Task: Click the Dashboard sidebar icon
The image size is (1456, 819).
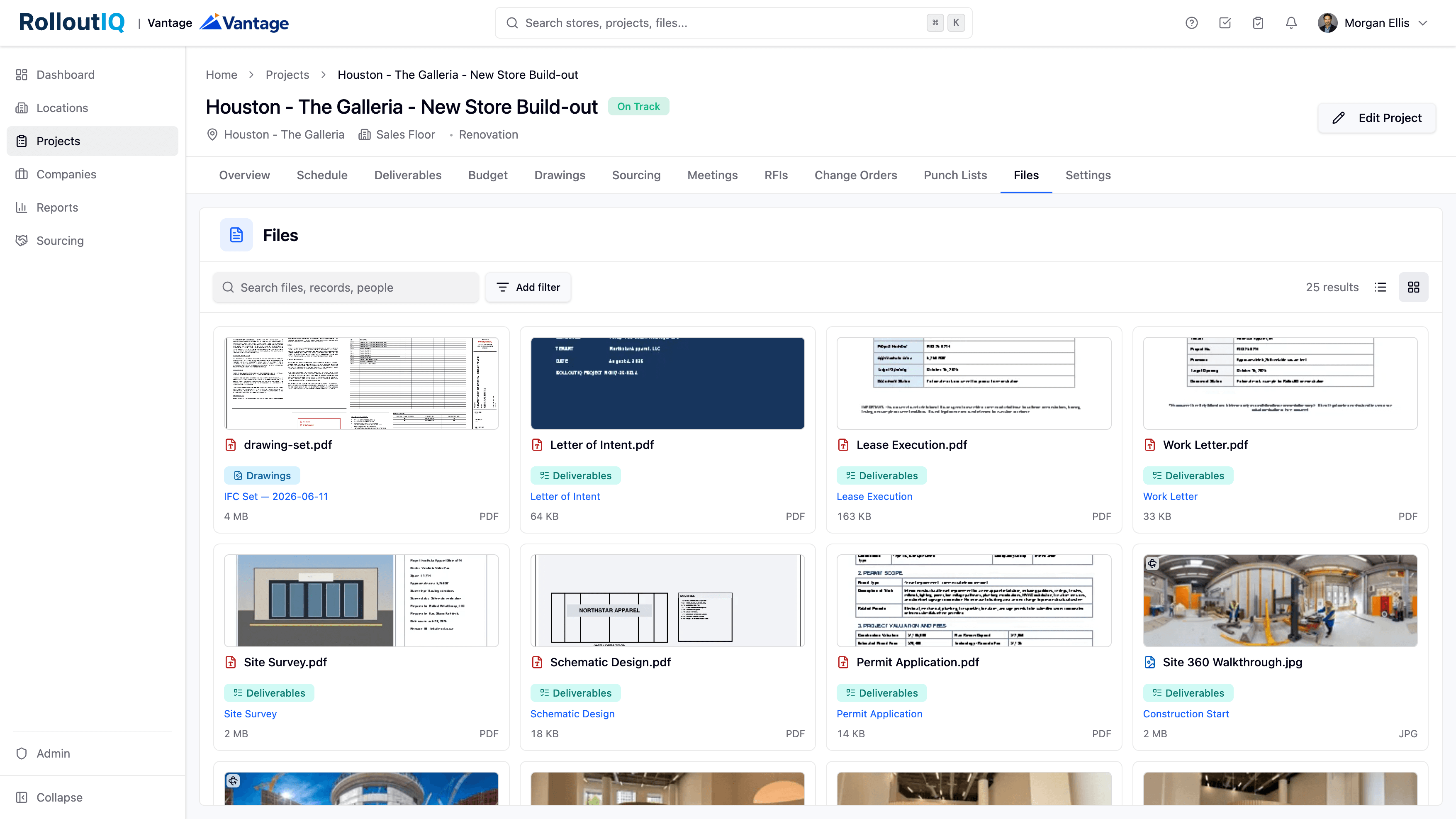Action: (x=22, y=75)
